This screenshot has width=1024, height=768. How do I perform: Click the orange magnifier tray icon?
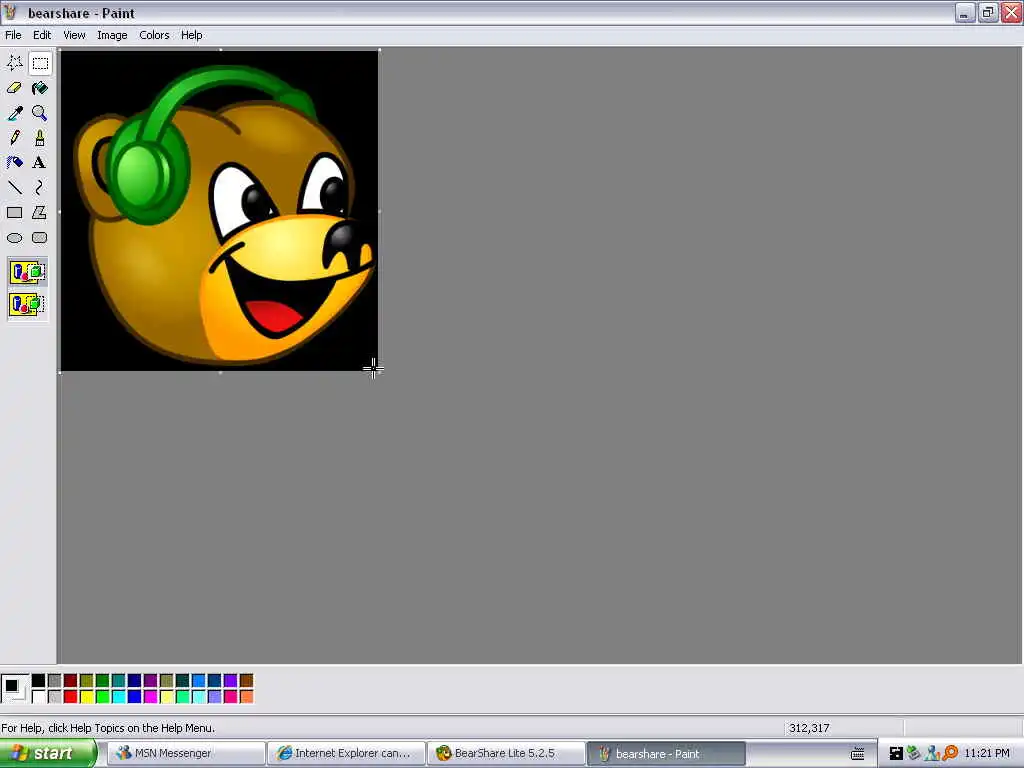950,754
